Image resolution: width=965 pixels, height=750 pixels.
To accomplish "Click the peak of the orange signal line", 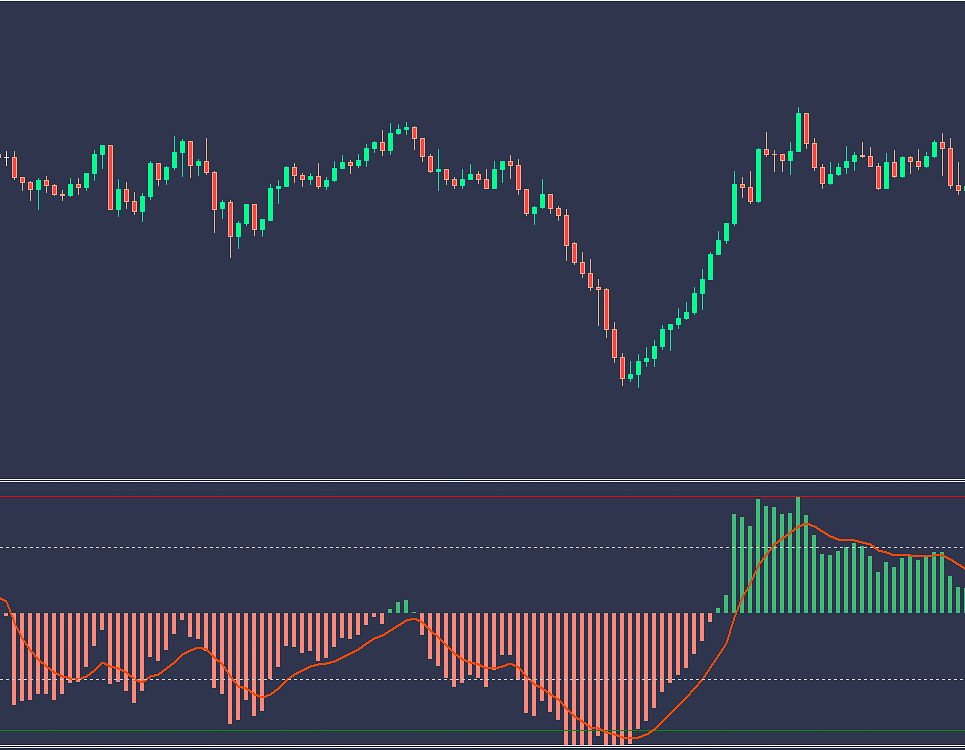I will [x=805, y=523].
